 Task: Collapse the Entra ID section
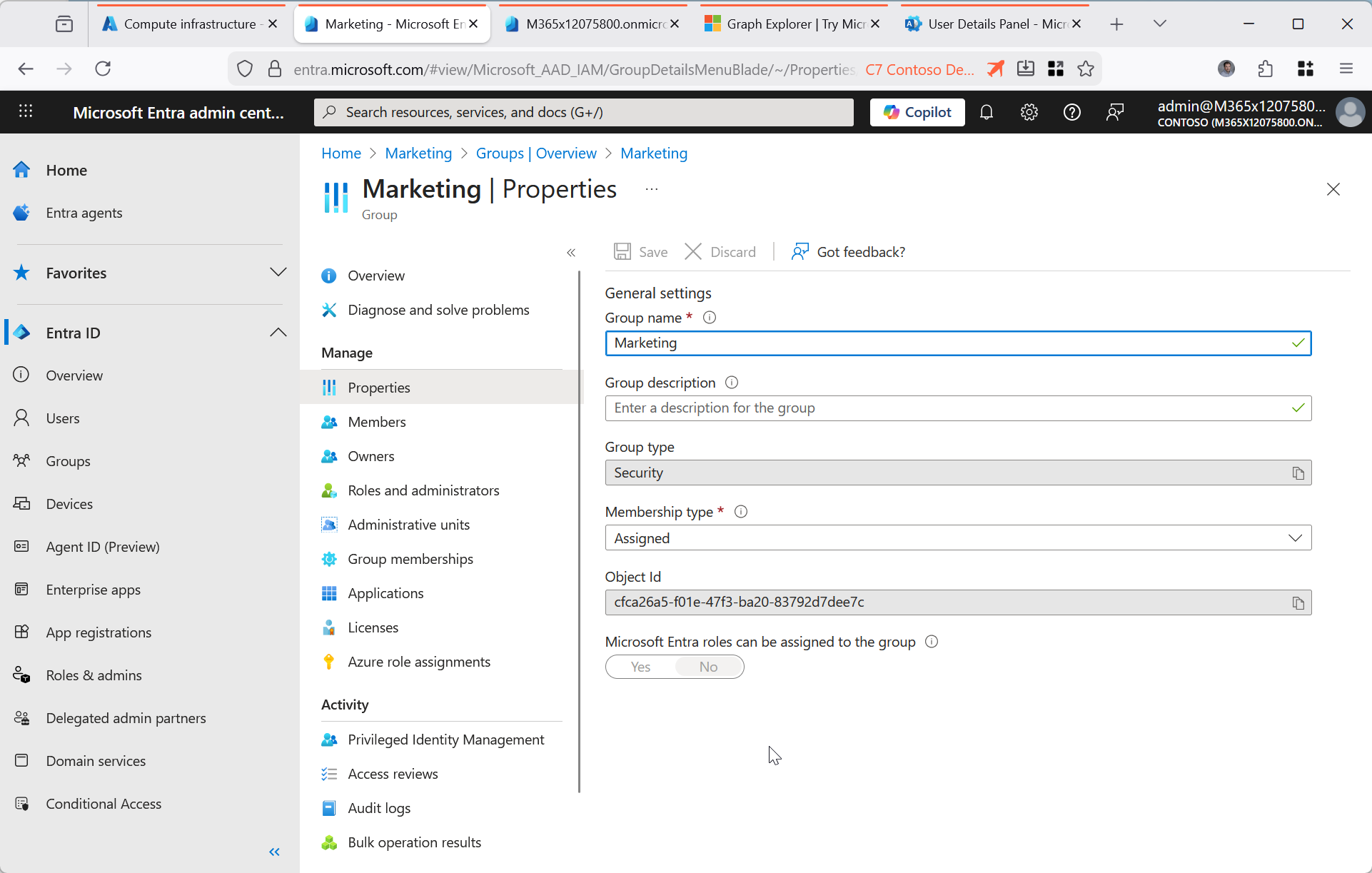[278, 333]
